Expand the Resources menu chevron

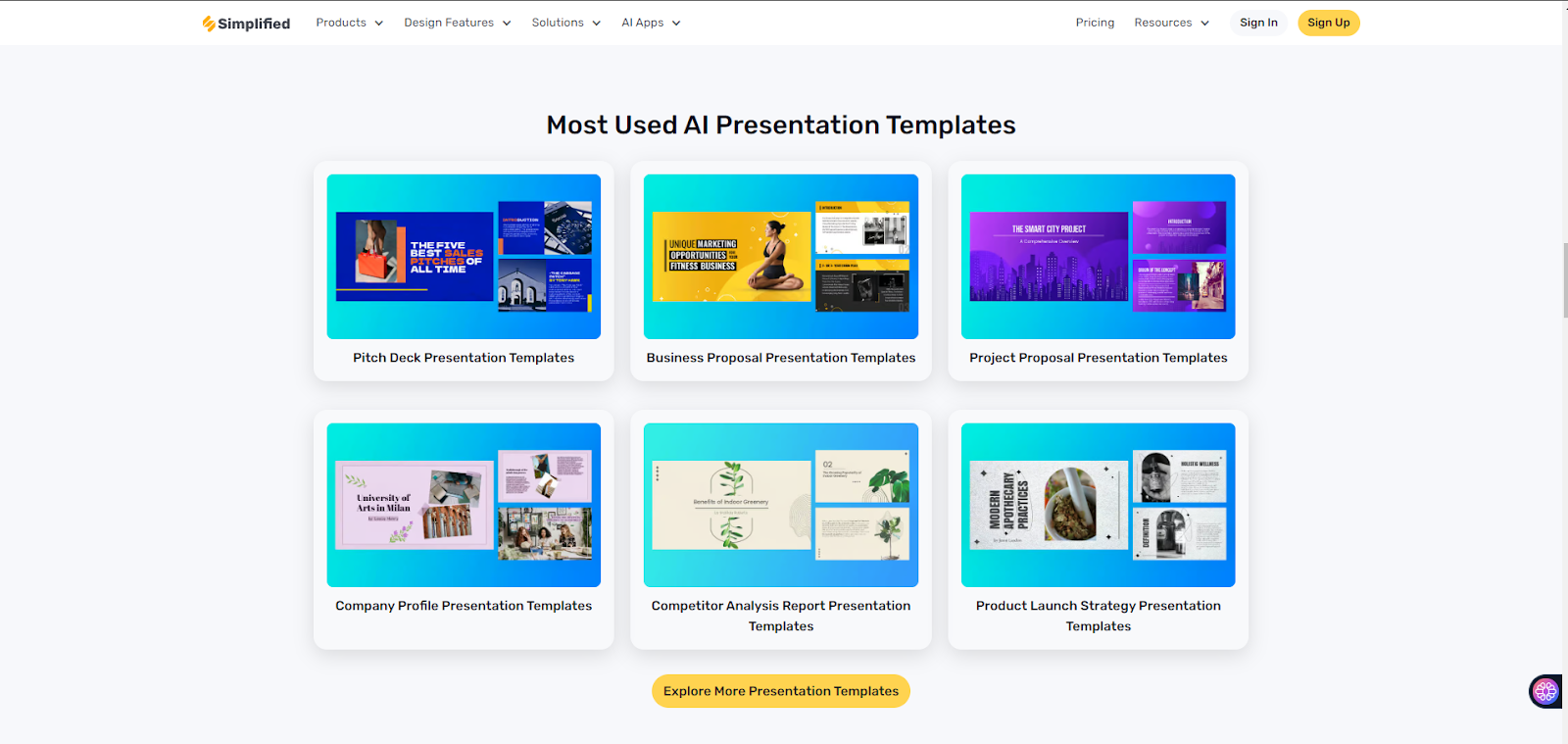click(1204, 24)
